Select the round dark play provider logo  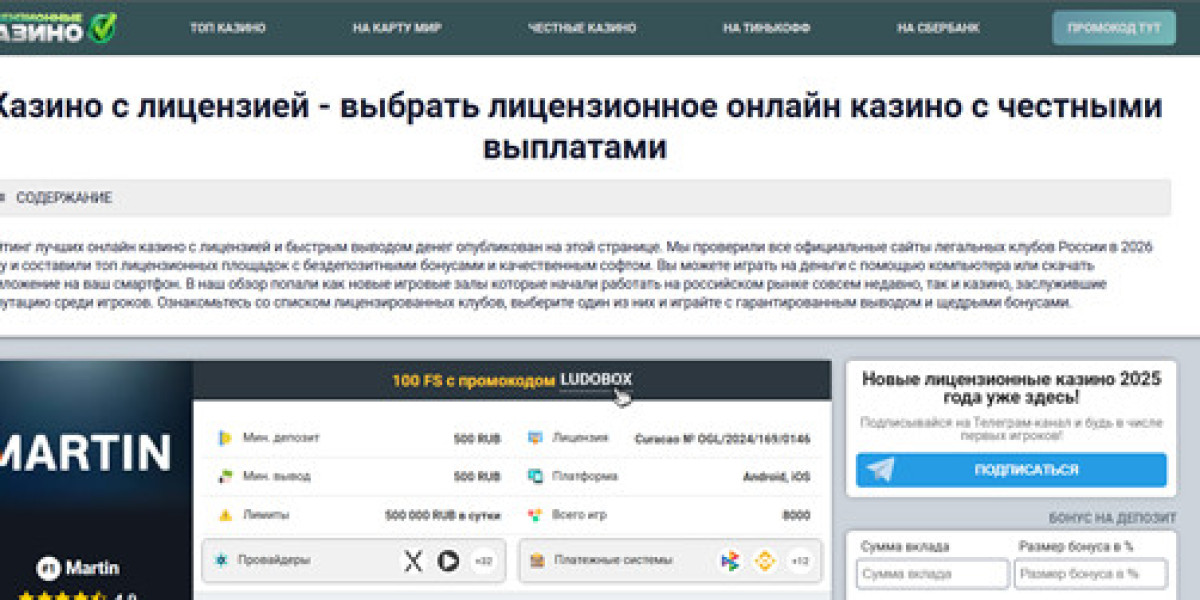pos(448,560)
